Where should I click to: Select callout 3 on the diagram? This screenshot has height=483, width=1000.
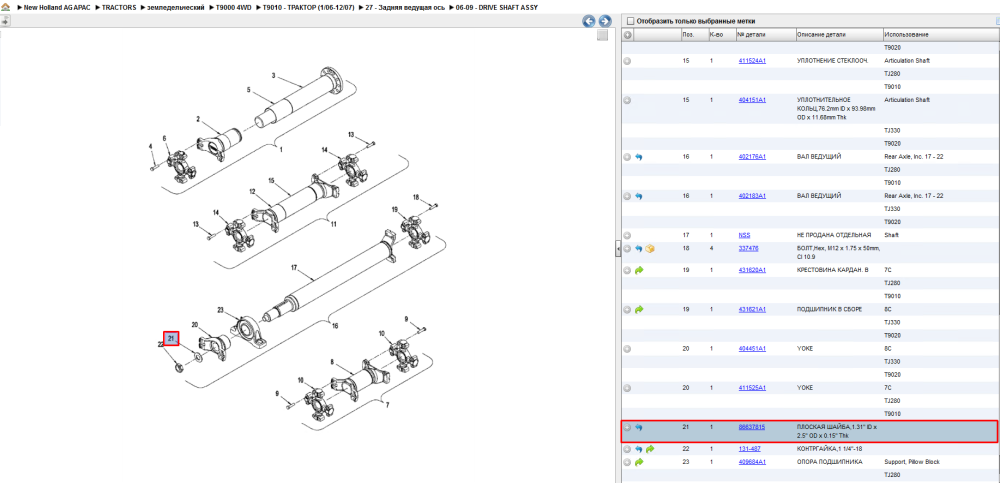coord(273,76)
